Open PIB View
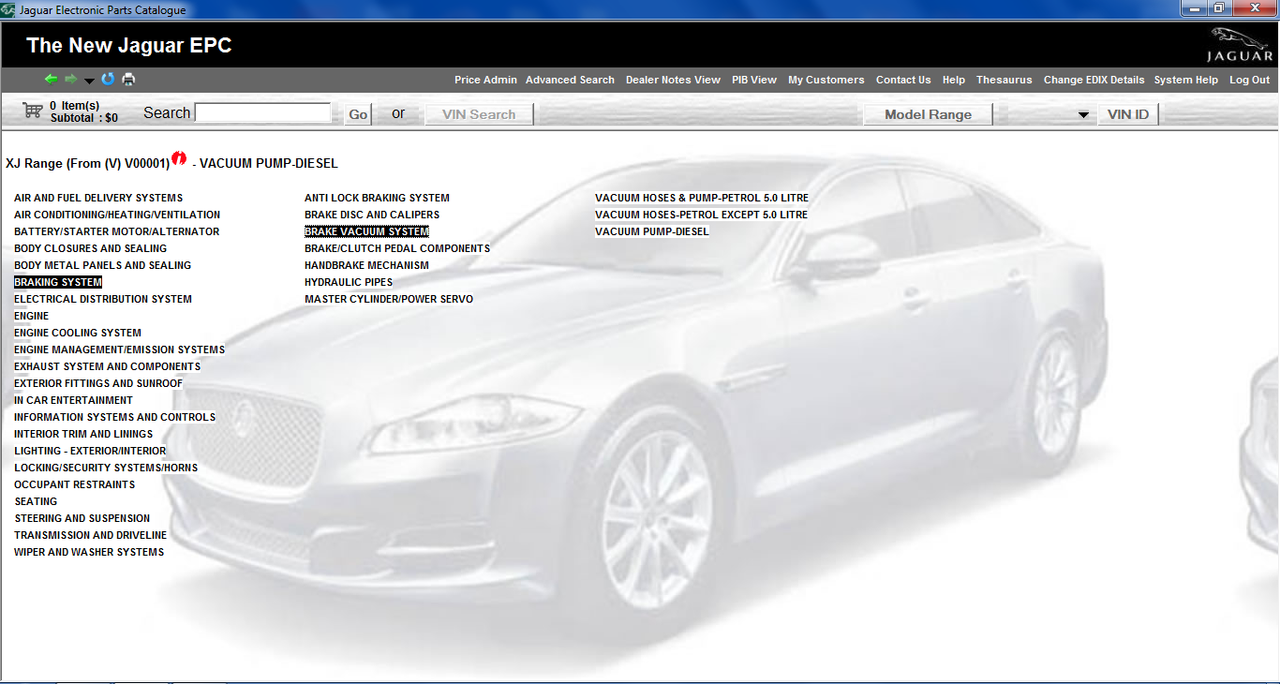This screenshot has width=1280, height=684. click(x=754, y=80)
